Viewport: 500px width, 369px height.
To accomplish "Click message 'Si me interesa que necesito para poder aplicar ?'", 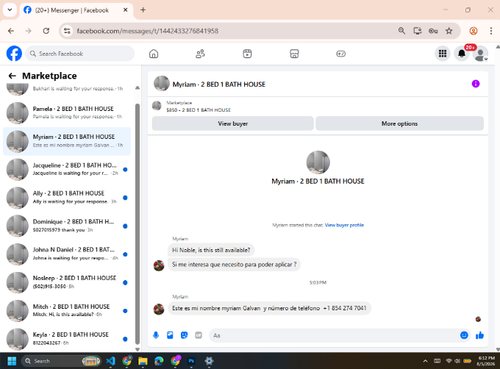I will pyautogui.click(x=234, y=265).
